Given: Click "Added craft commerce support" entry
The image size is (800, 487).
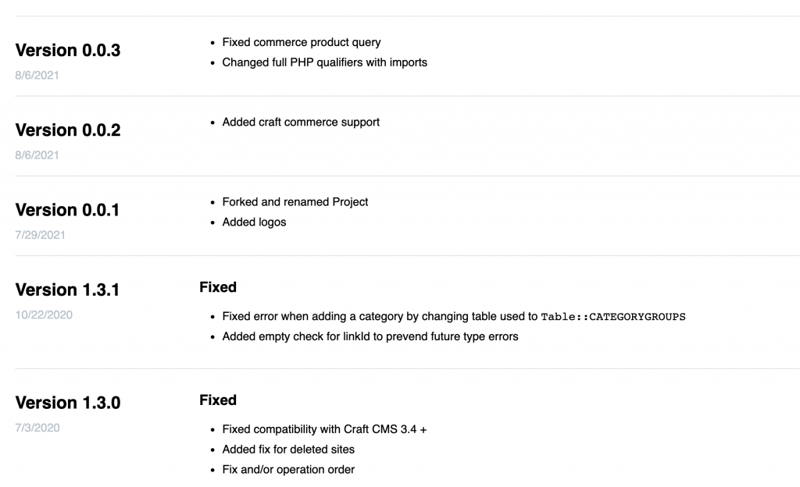Looking at the screenshot, I should [300, 123].
